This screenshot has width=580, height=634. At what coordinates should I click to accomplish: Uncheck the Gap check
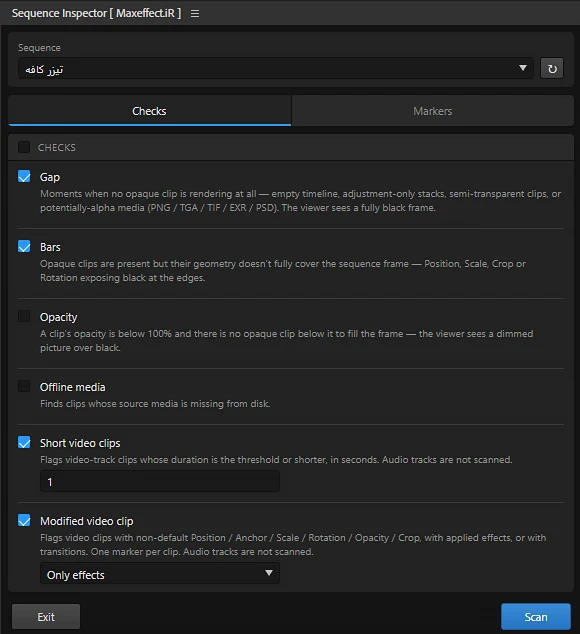(x=24, y=177)
